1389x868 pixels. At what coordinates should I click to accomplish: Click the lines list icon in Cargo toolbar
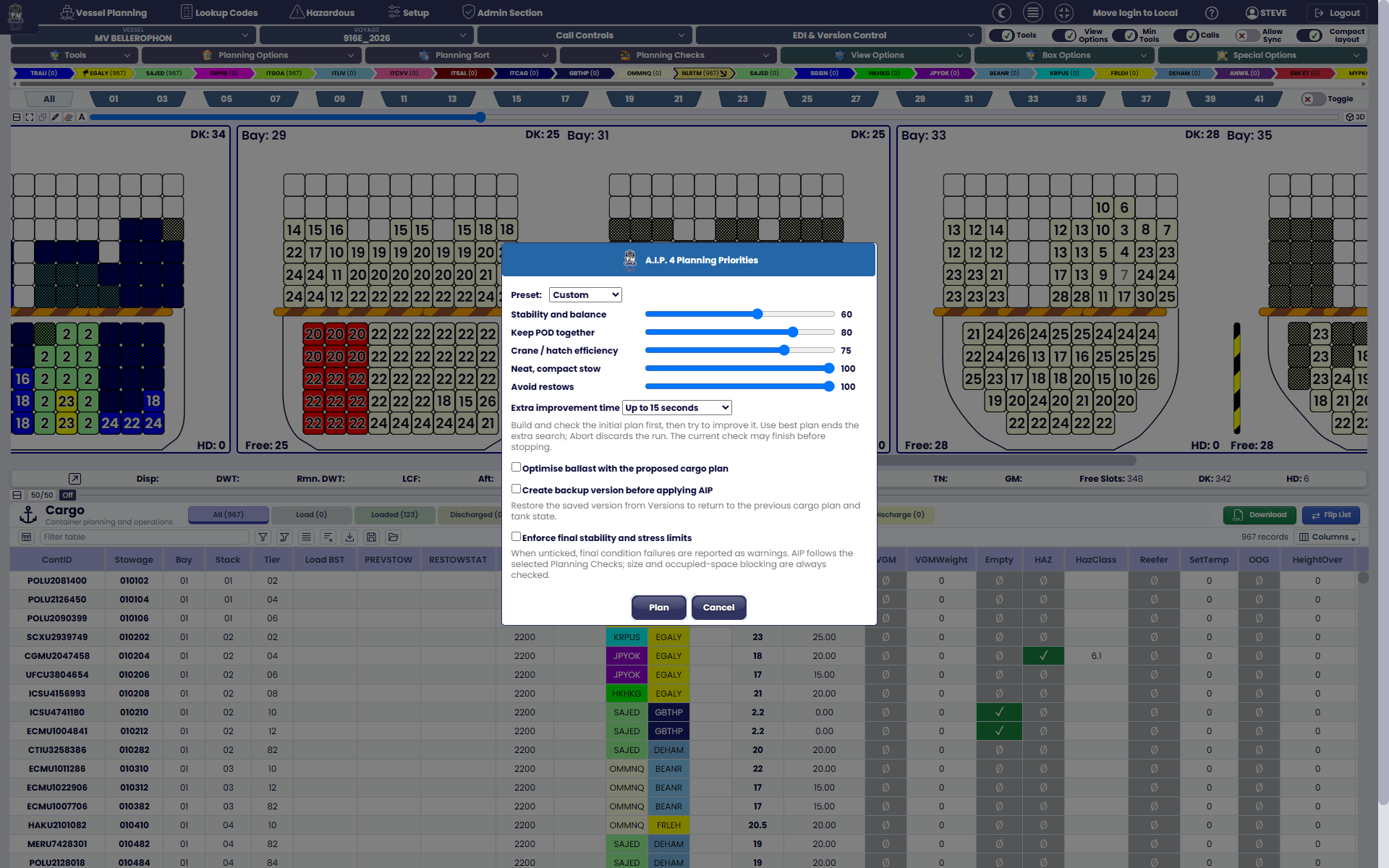[x=307, y=537]
